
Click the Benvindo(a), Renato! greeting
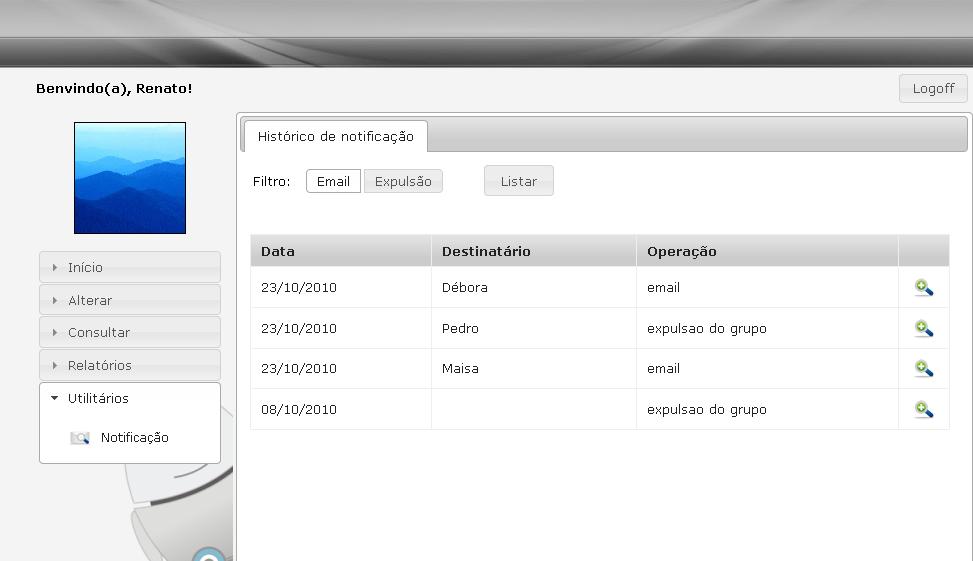[114, 89]
